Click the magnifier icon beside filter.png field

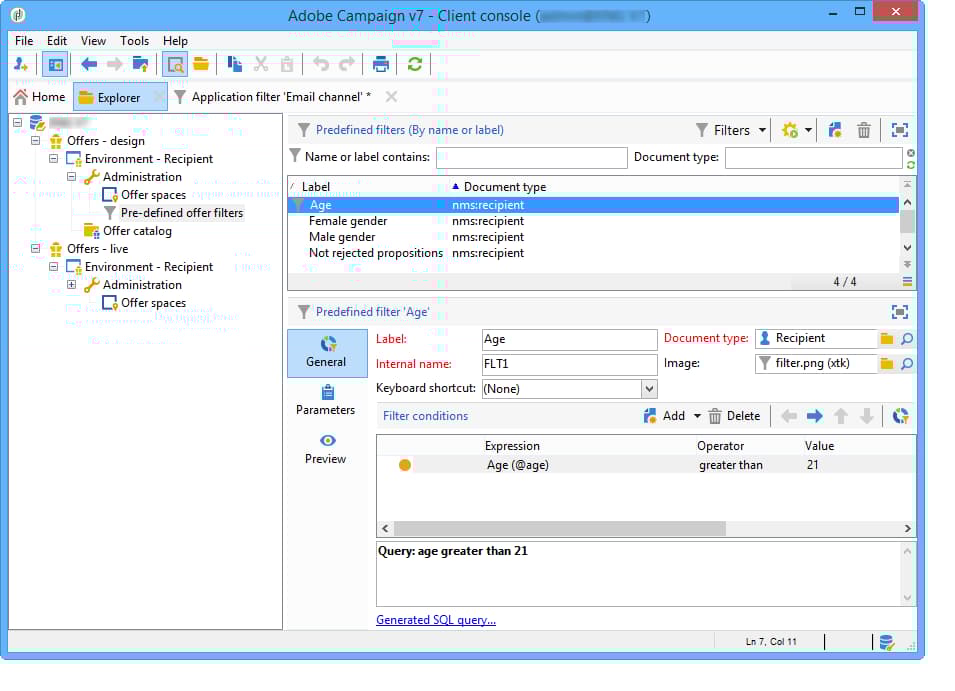point(906,364)
